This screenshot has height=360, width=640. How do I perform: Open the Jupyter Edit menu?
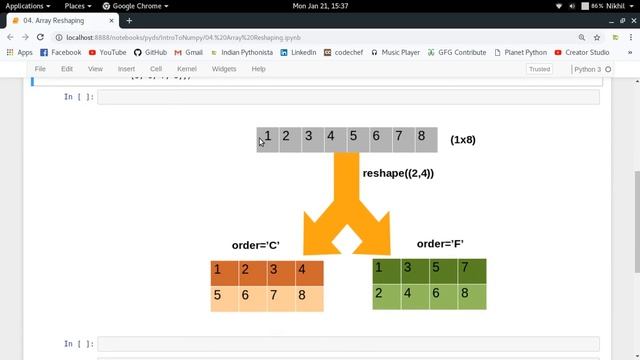pos(67,69)
